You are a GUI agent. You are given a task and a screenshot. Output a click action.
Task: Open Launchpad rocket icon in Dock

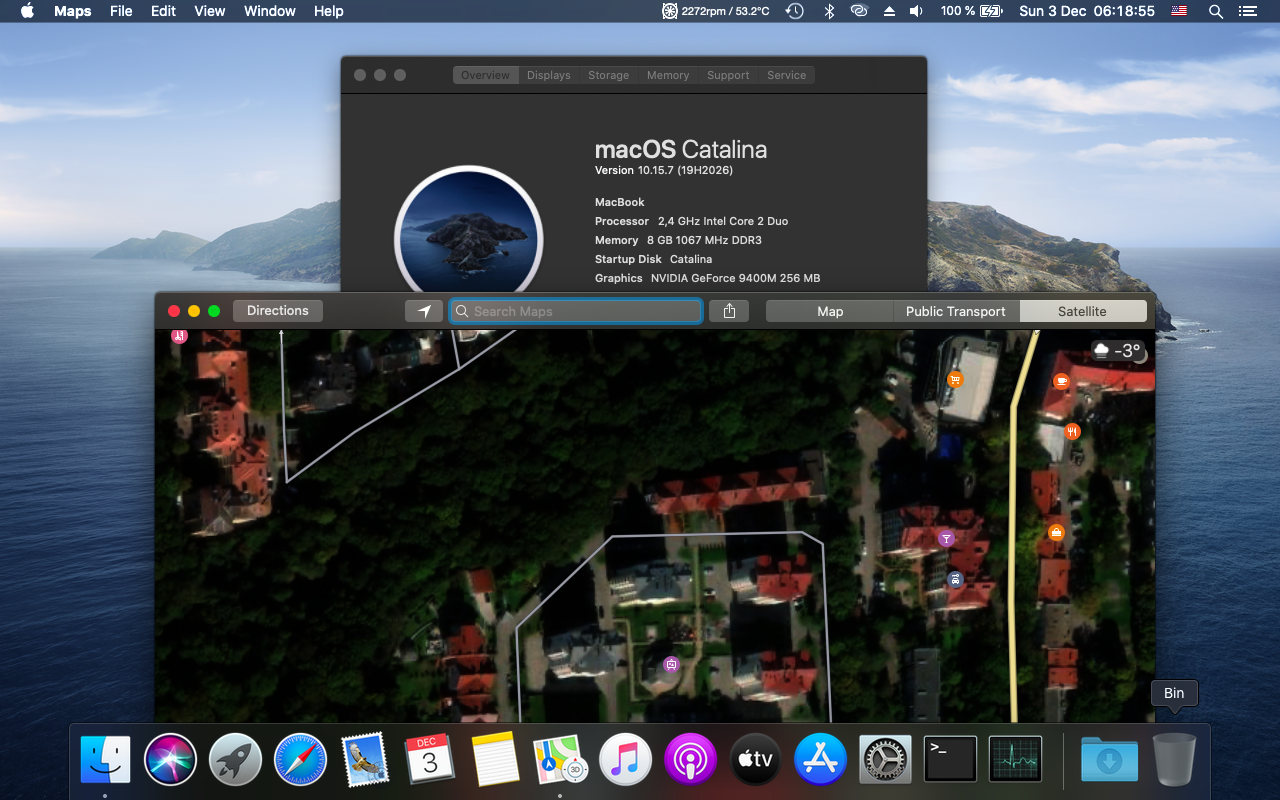point(235,760)
